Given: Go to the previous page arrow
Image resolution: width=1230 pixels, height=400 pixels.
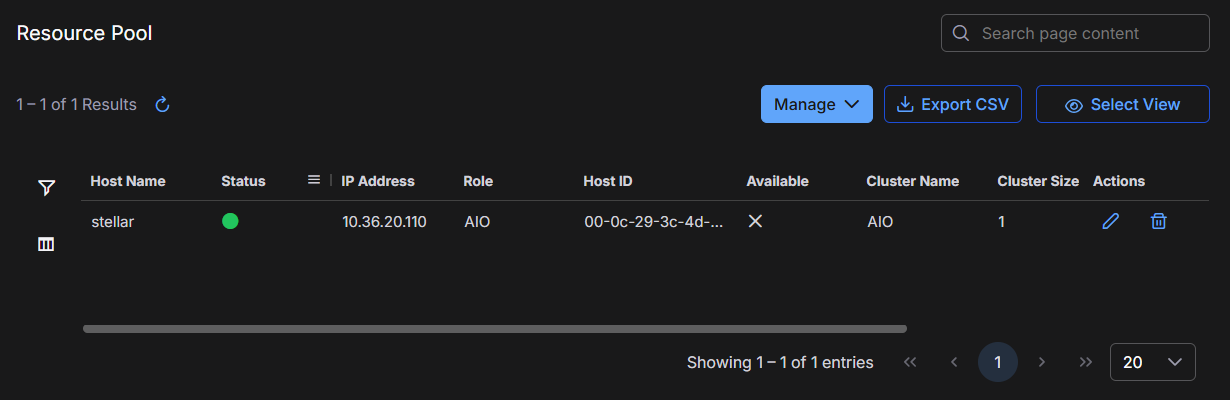Looking at the screenshot, I should point(954,362).
